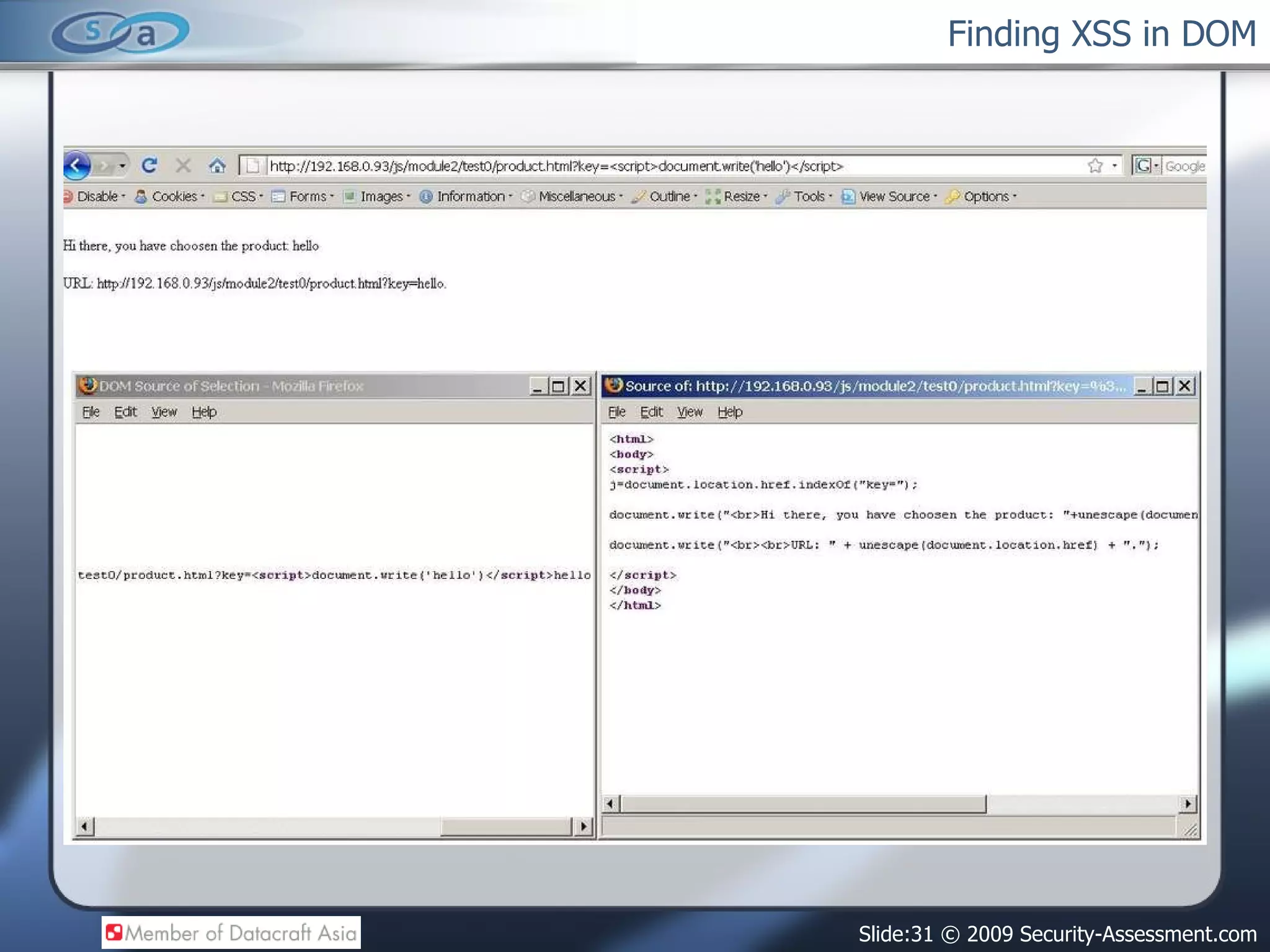Click right scroll arrow in DOM Source window

583,826
